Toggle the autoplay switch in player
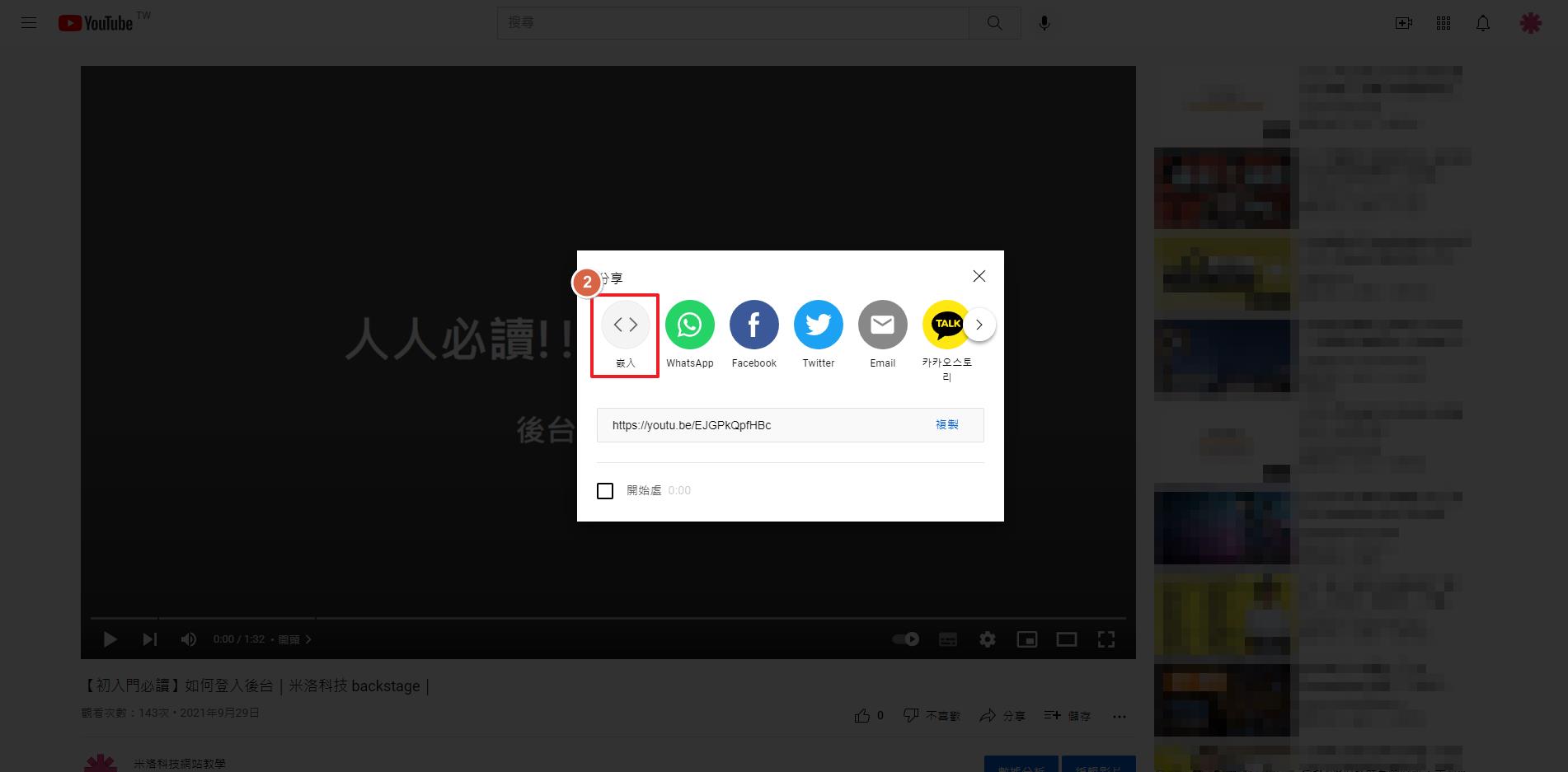This screenshot has width=1568, height=772. [906, 639]
